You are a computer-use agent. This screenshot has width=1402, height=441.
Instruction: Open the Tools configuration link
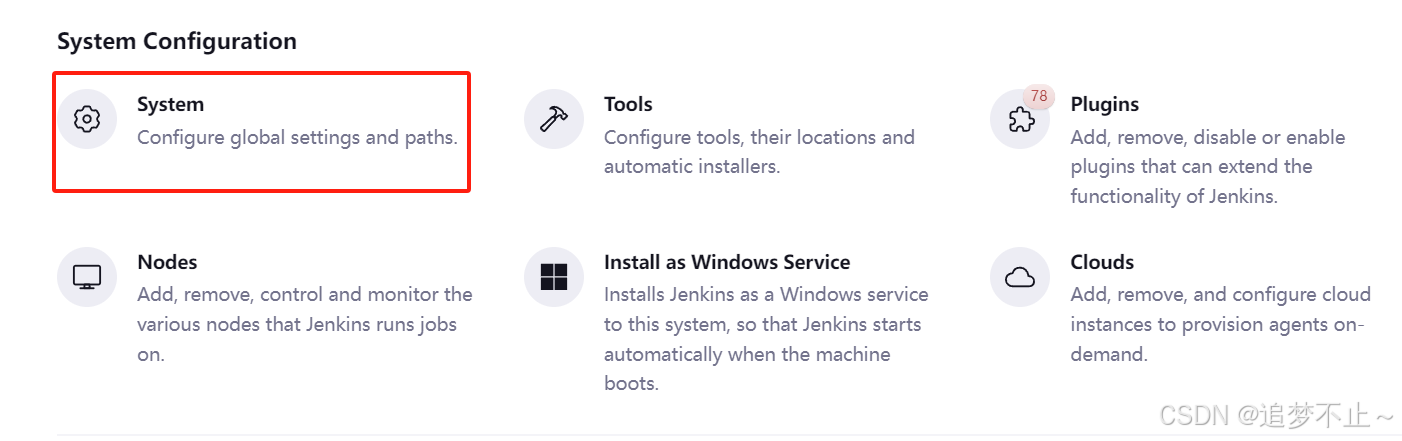point(628,104)
